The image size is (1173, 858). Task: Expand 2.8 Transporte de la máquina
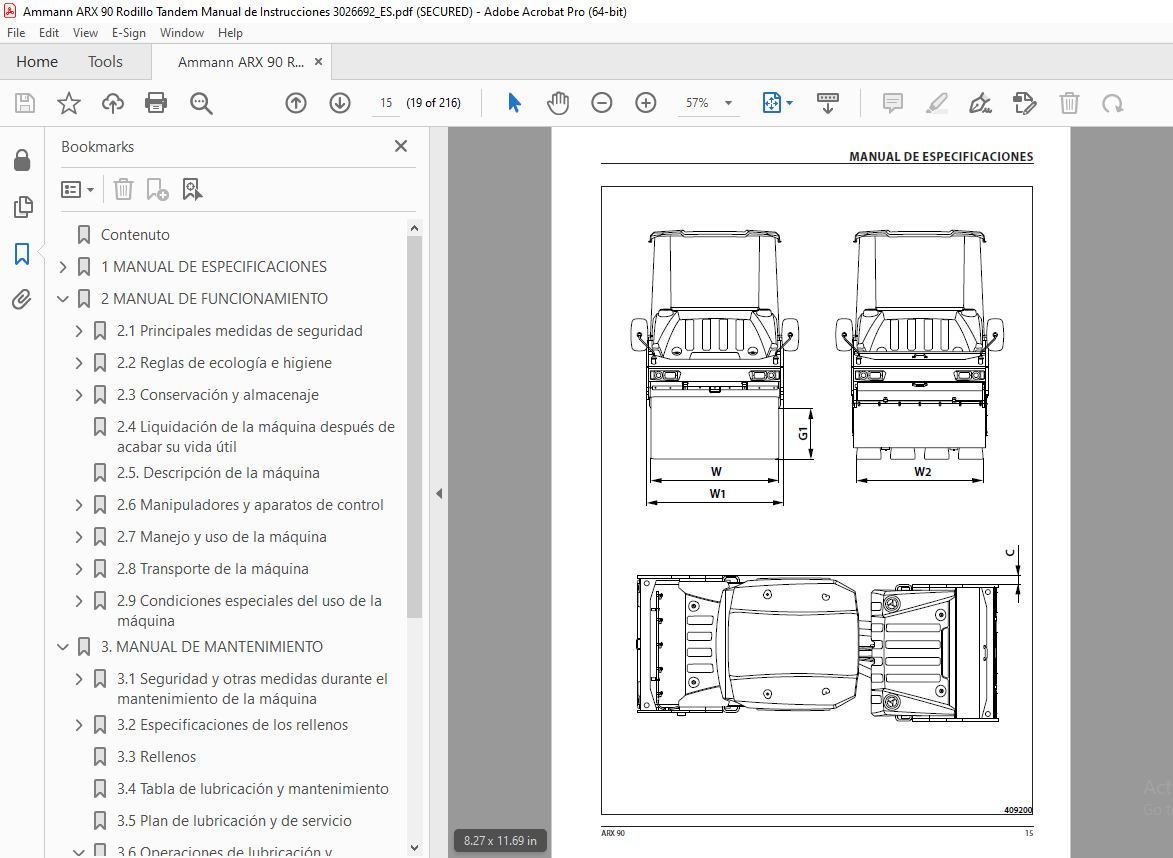(x=79, y=569)
